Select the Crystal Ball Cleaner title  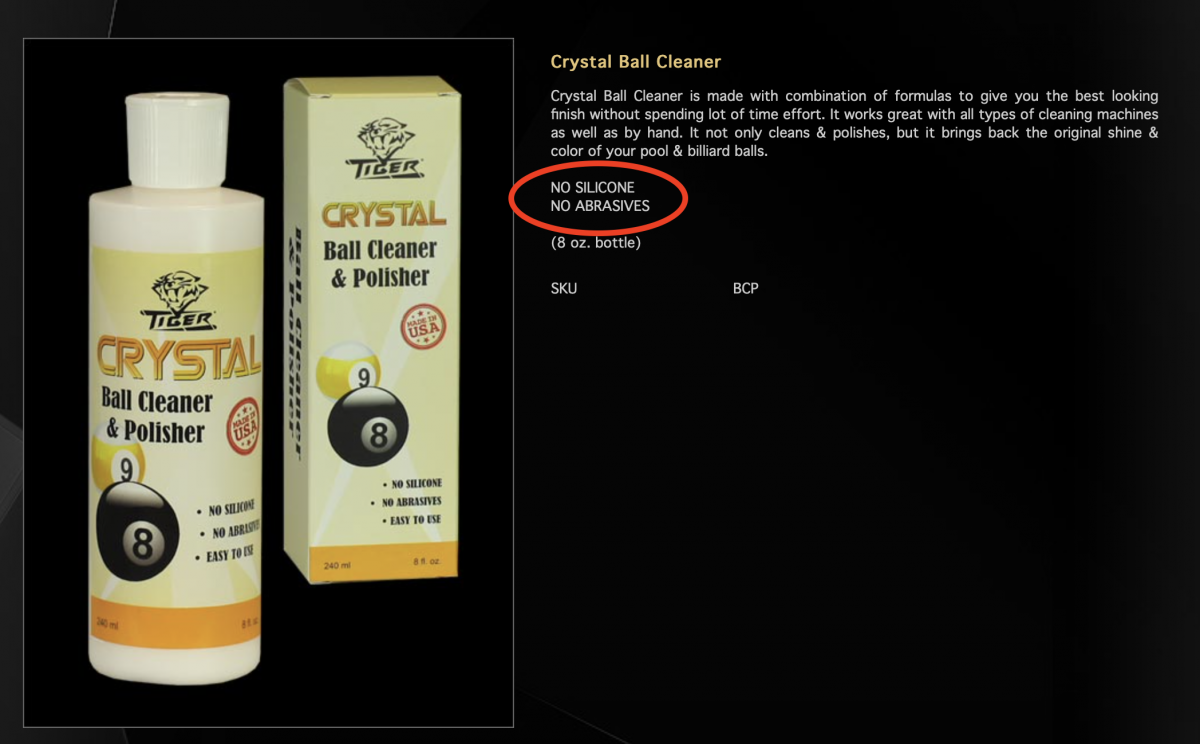pos(636,62)
